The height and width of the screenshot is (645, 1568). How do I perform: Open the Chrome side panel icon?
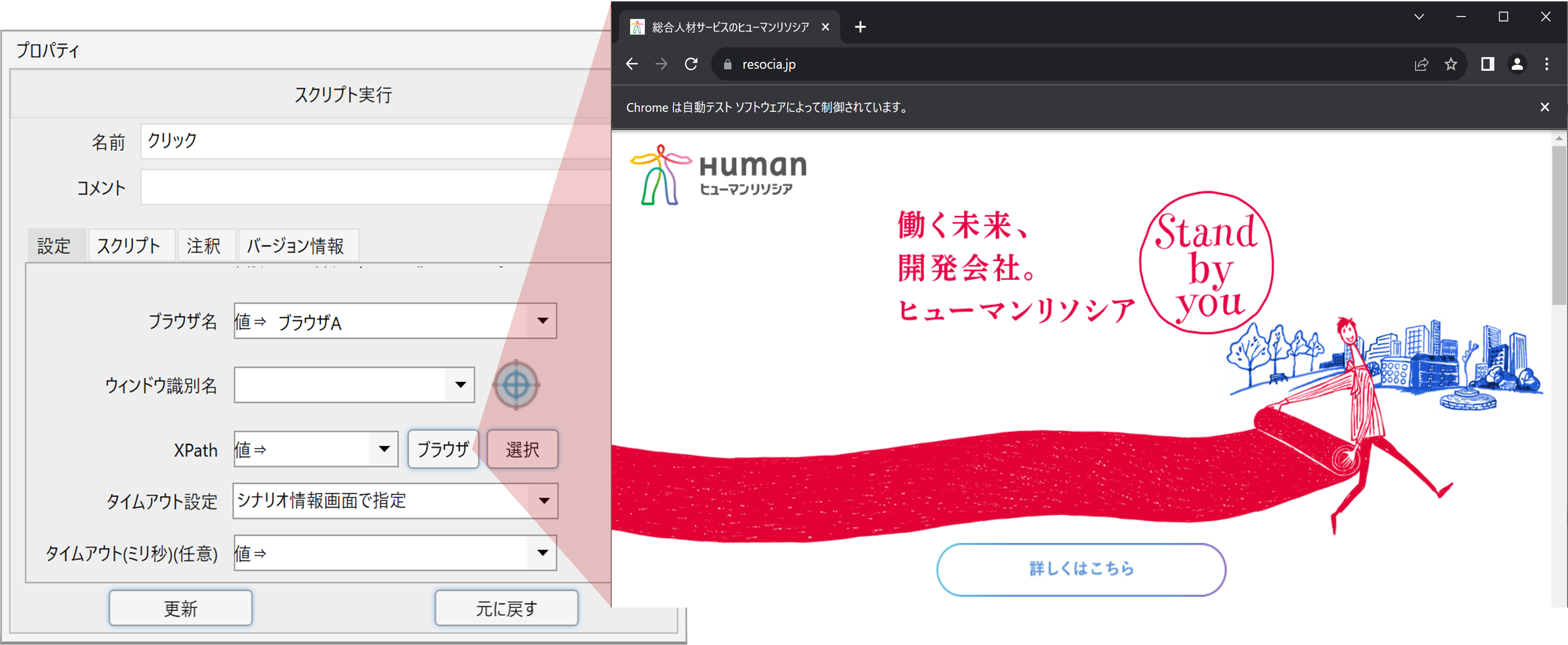click(1487, 64)
